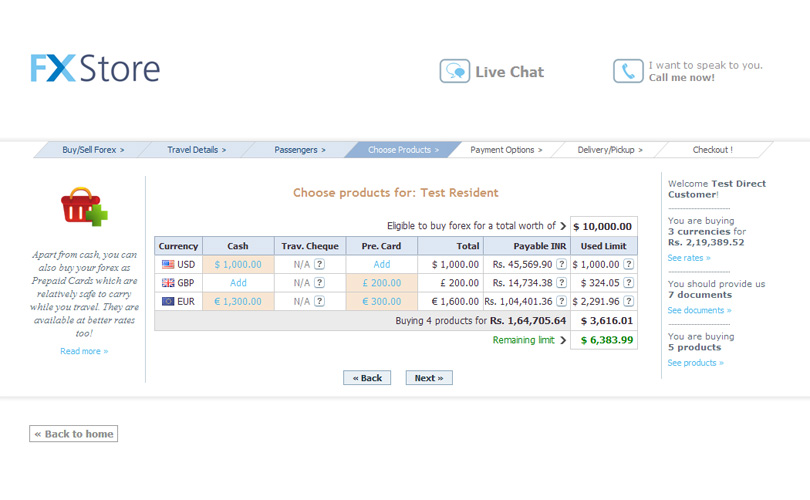Click the red shopping basket icon
This screenshot has width=810, height=500.
pyautogui.click(x=83, y=207)
